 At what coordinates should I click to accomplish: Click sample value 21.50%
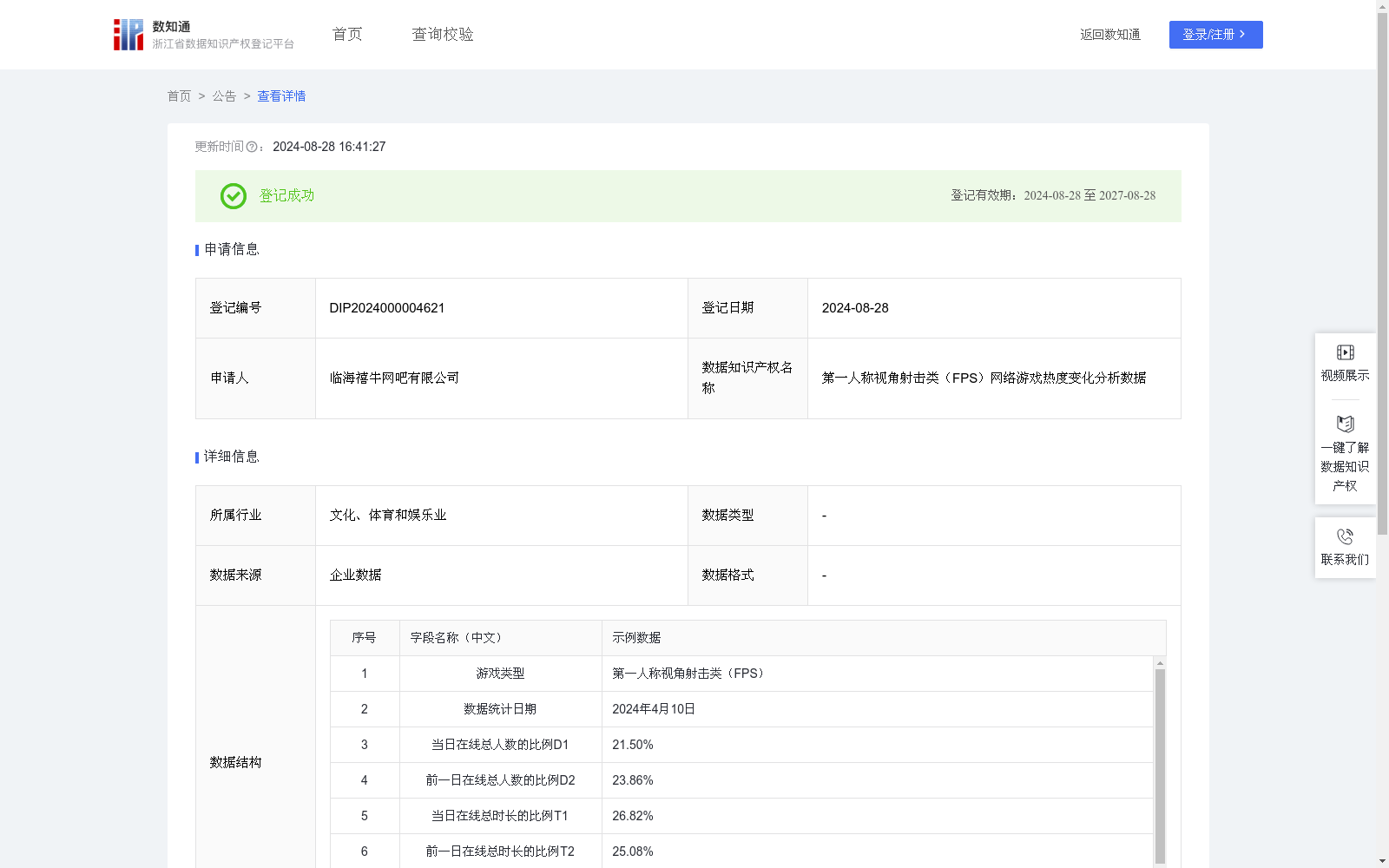633,745
